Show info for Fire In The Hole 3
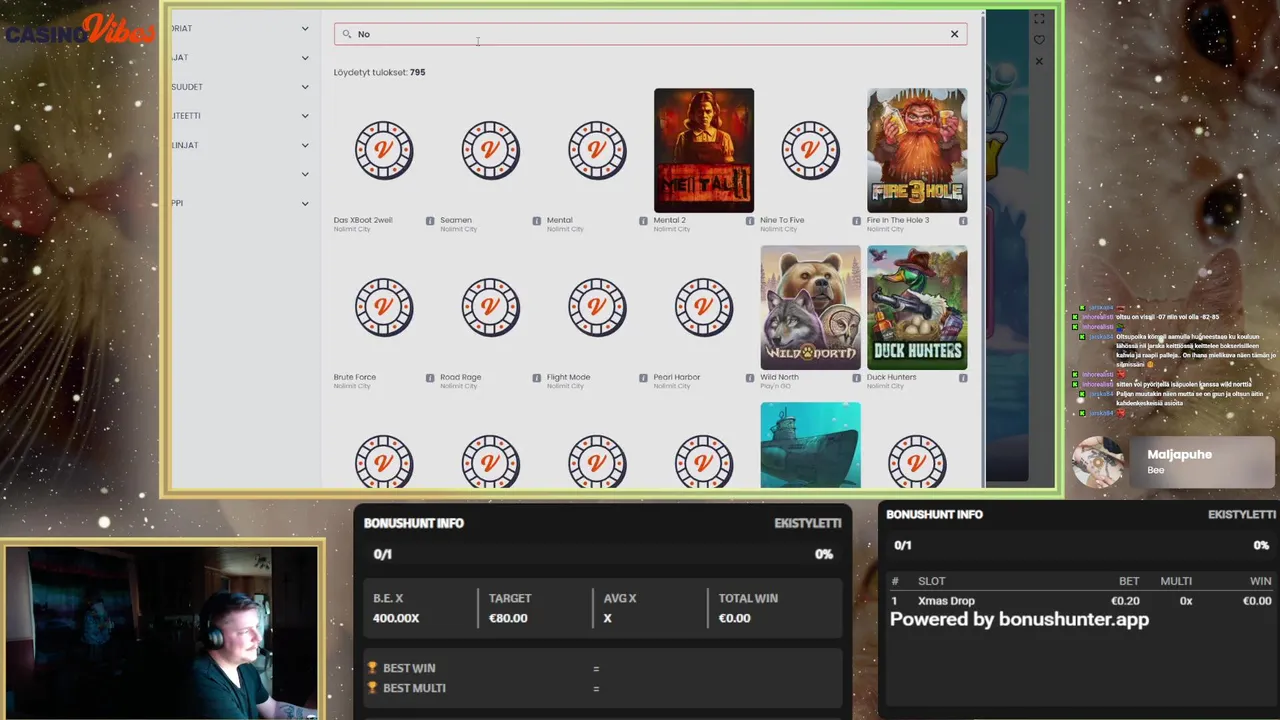Viewport: 1280px width, 720px height. coord(963,221)
